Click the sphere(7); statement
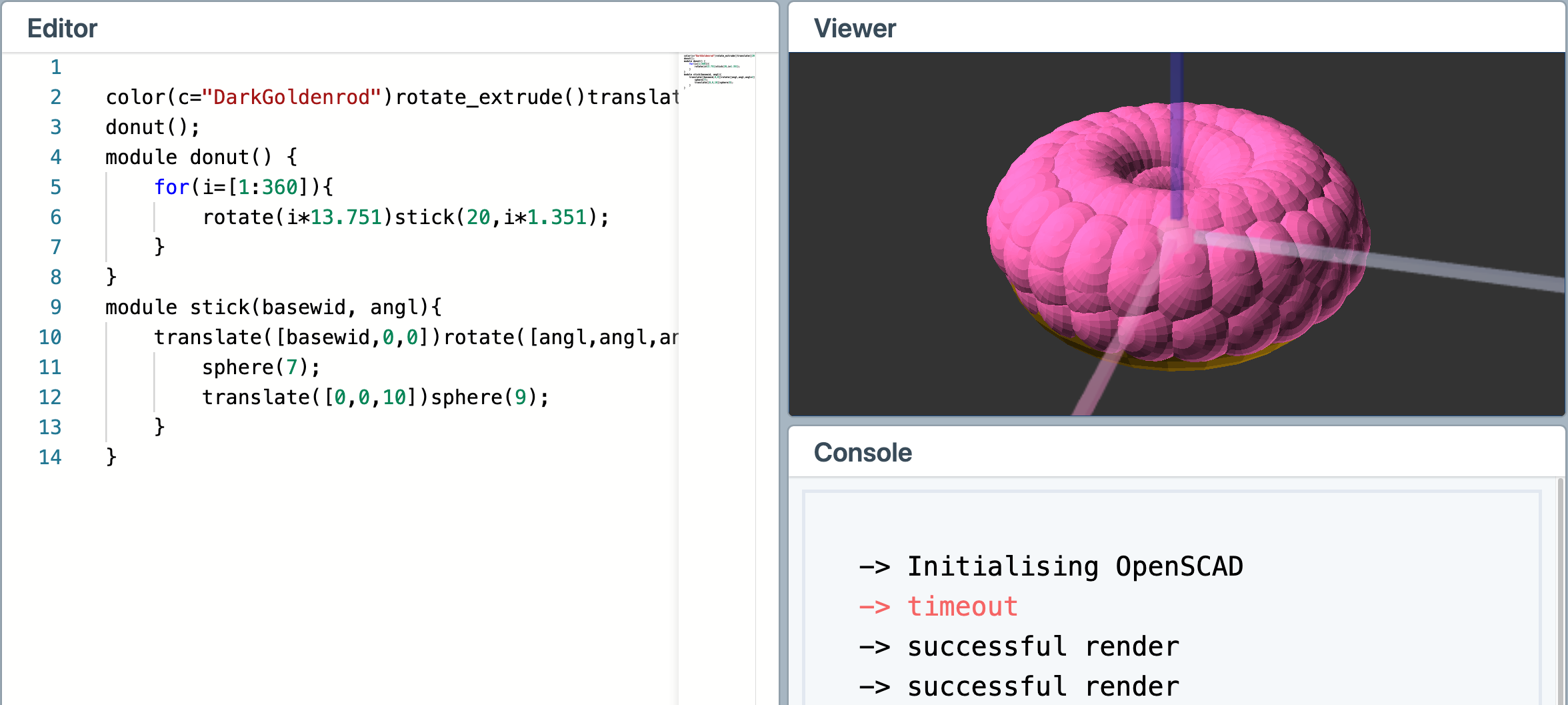 click(x=261, y=368)
